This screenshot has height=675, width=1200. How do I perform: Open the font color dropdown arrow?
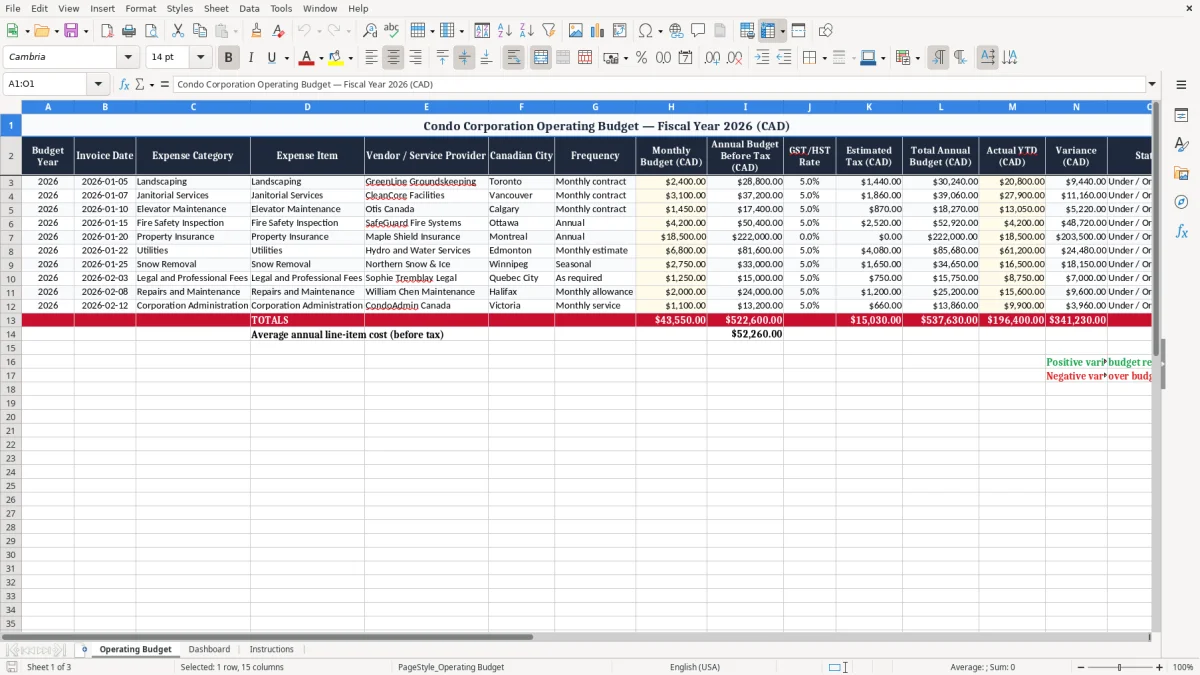tap(321, 58)
